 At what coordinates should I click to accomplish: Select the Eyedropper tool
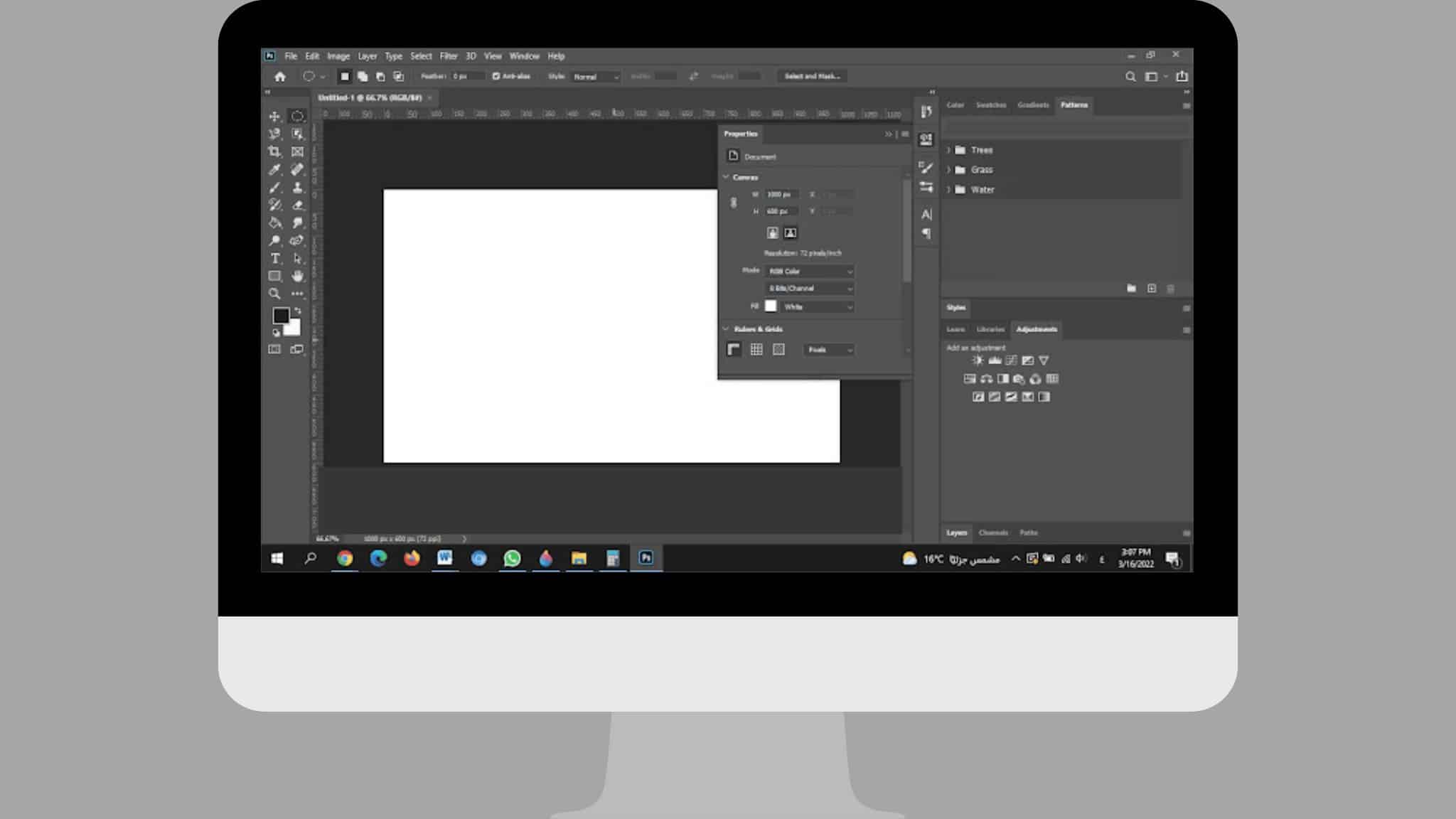point(274,169)
